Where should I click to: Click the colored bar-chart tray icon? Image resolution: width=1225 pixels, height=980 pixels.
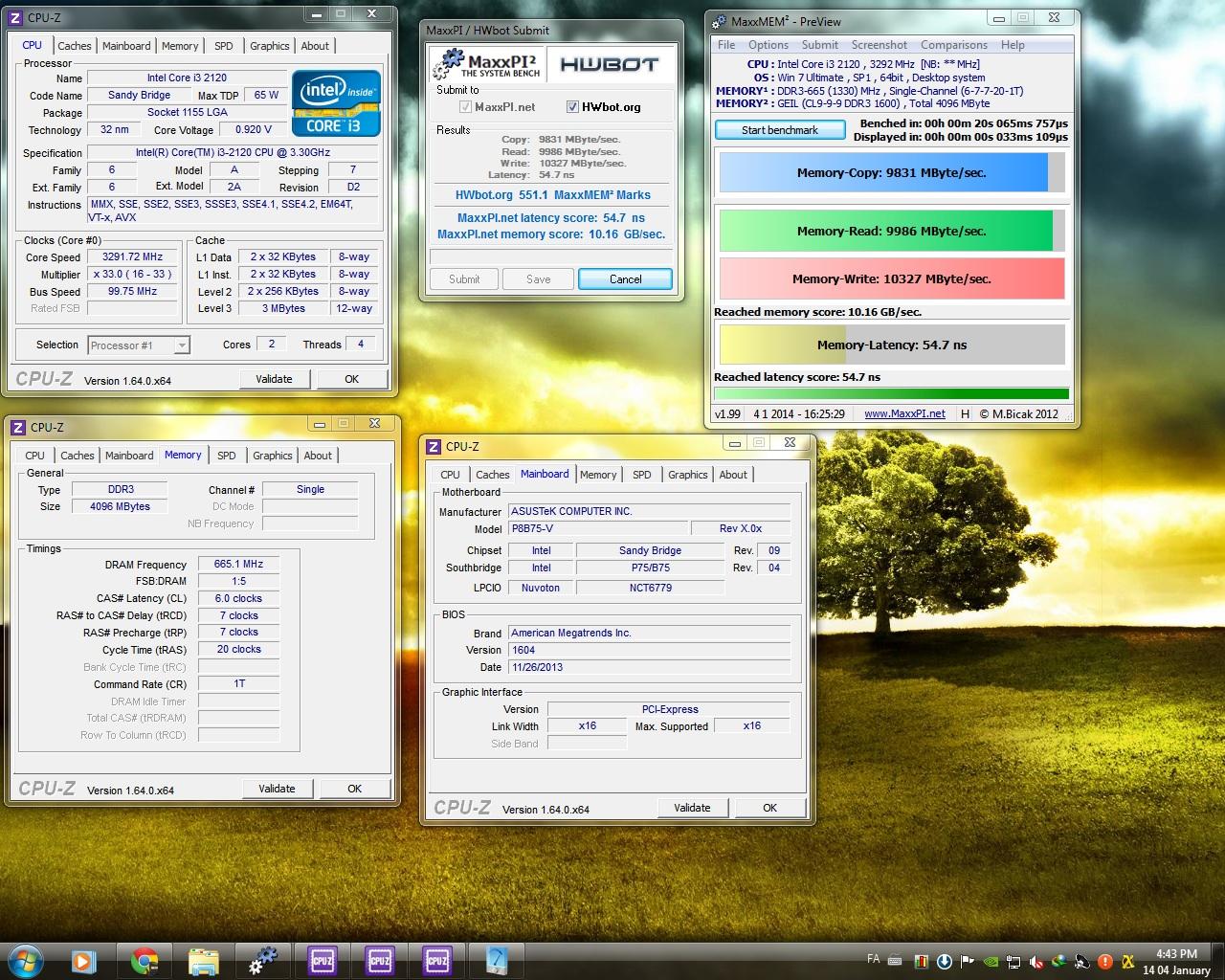(x=921, y=962)
